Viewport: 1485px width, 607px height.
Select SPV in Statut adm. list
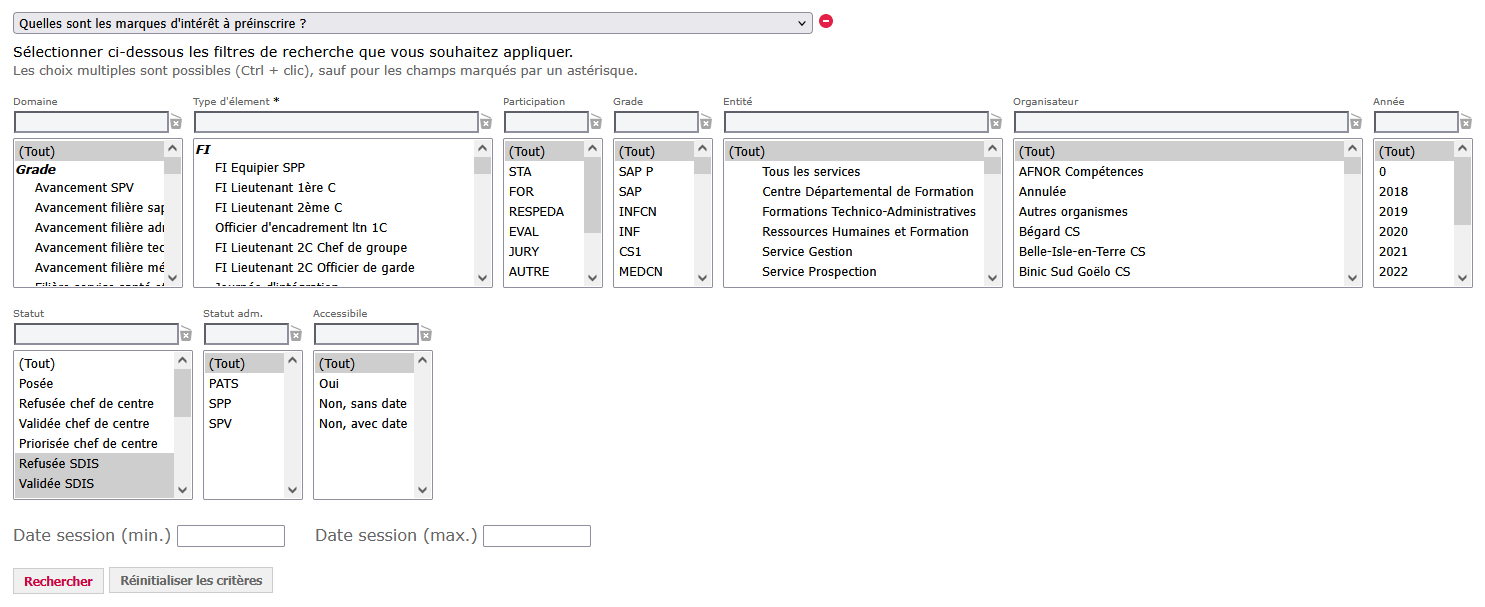point(245,424)
